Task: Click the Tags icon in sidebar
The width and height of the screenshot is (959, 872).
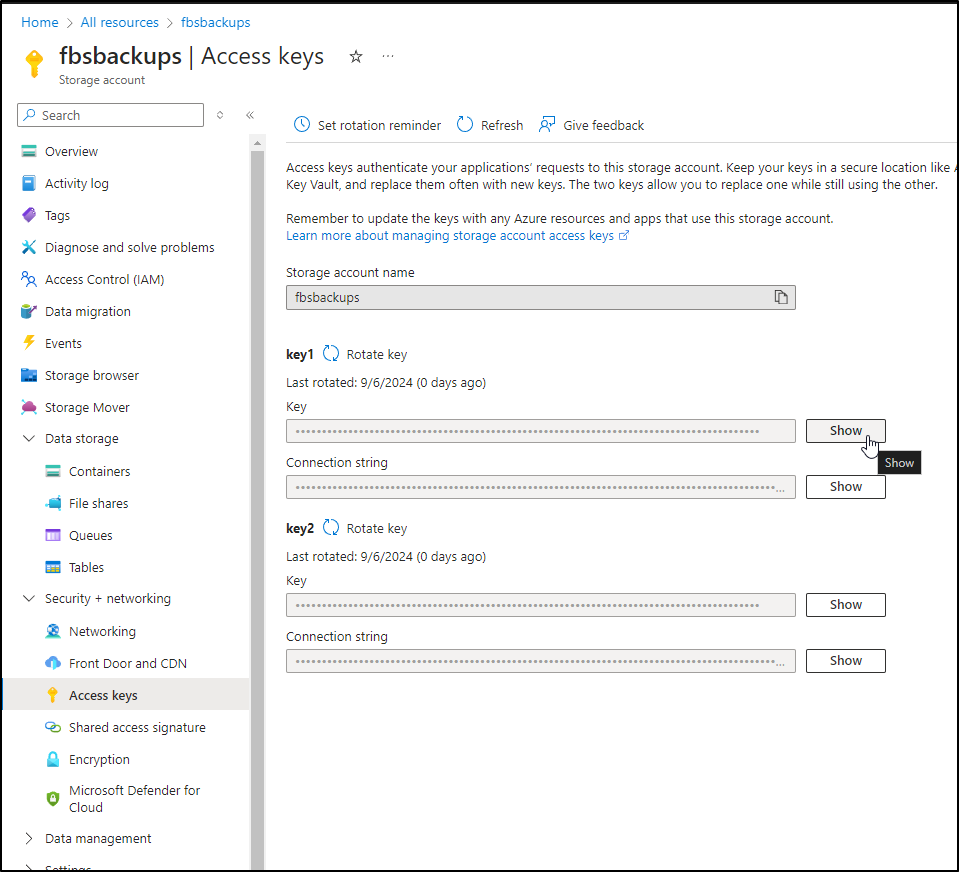Action: point(29,215)
